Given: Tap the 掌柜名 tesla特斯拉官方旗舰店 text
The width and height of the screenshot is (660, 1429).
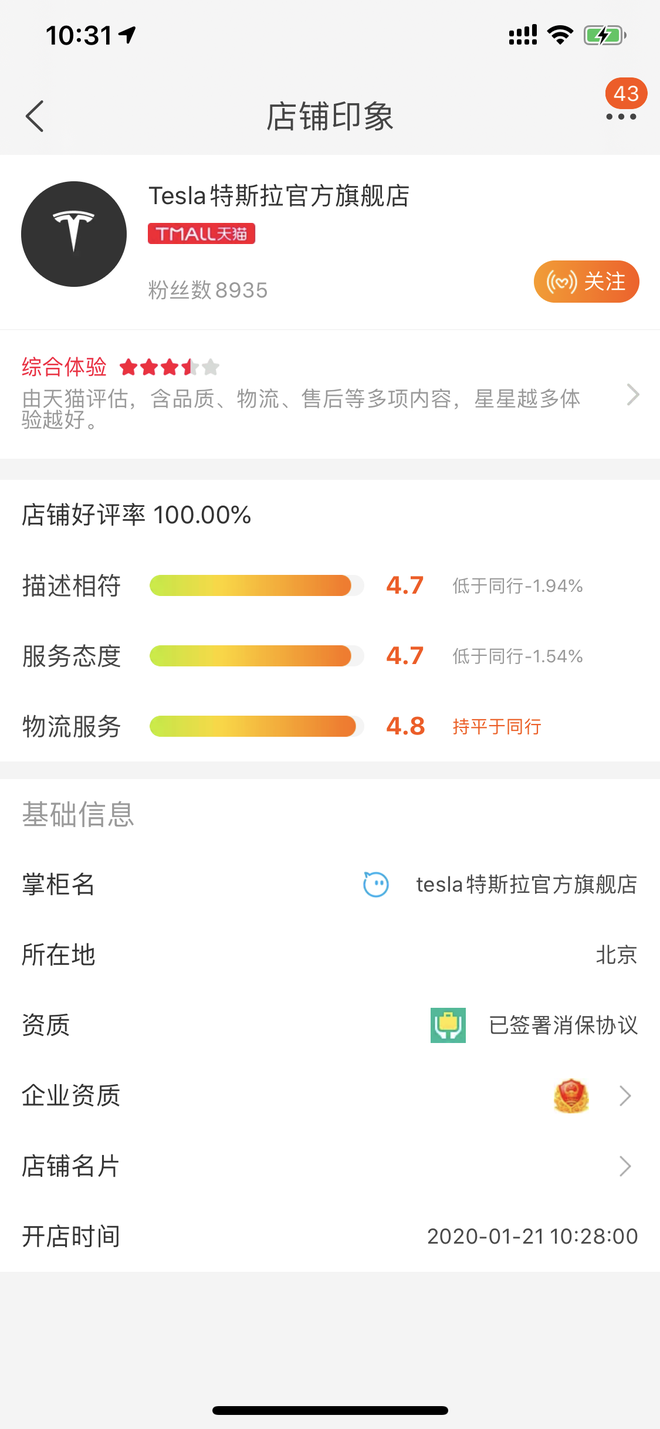Looking at the screenshot, I should [526, 884].
